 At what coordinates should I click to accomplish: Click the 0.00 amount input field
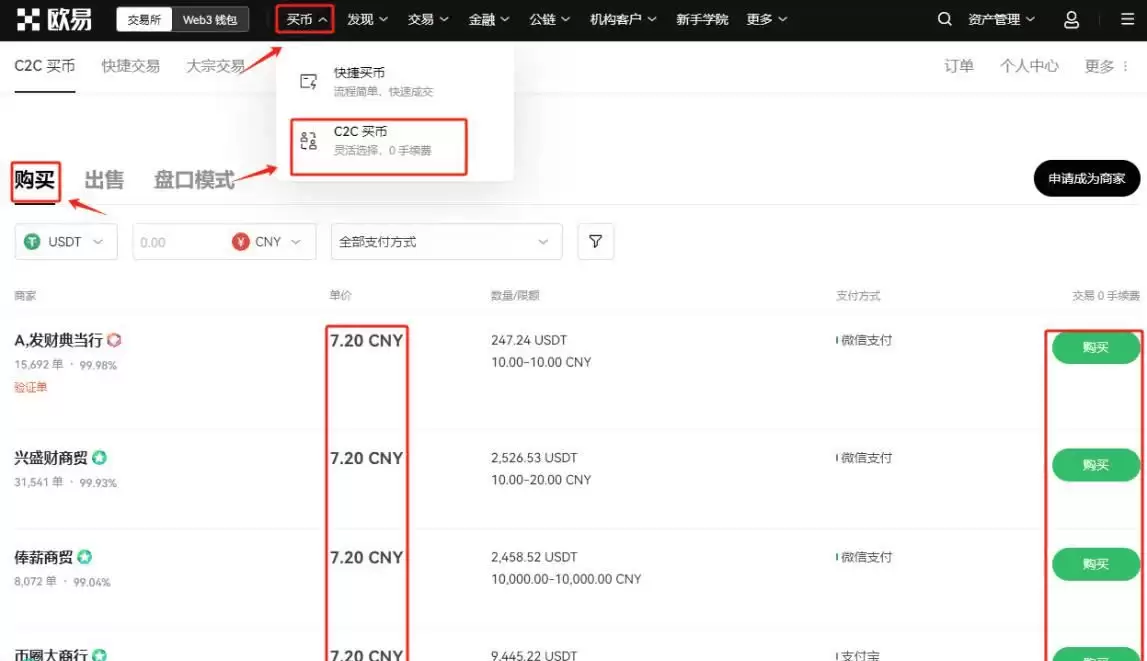[x=160, y=241]
